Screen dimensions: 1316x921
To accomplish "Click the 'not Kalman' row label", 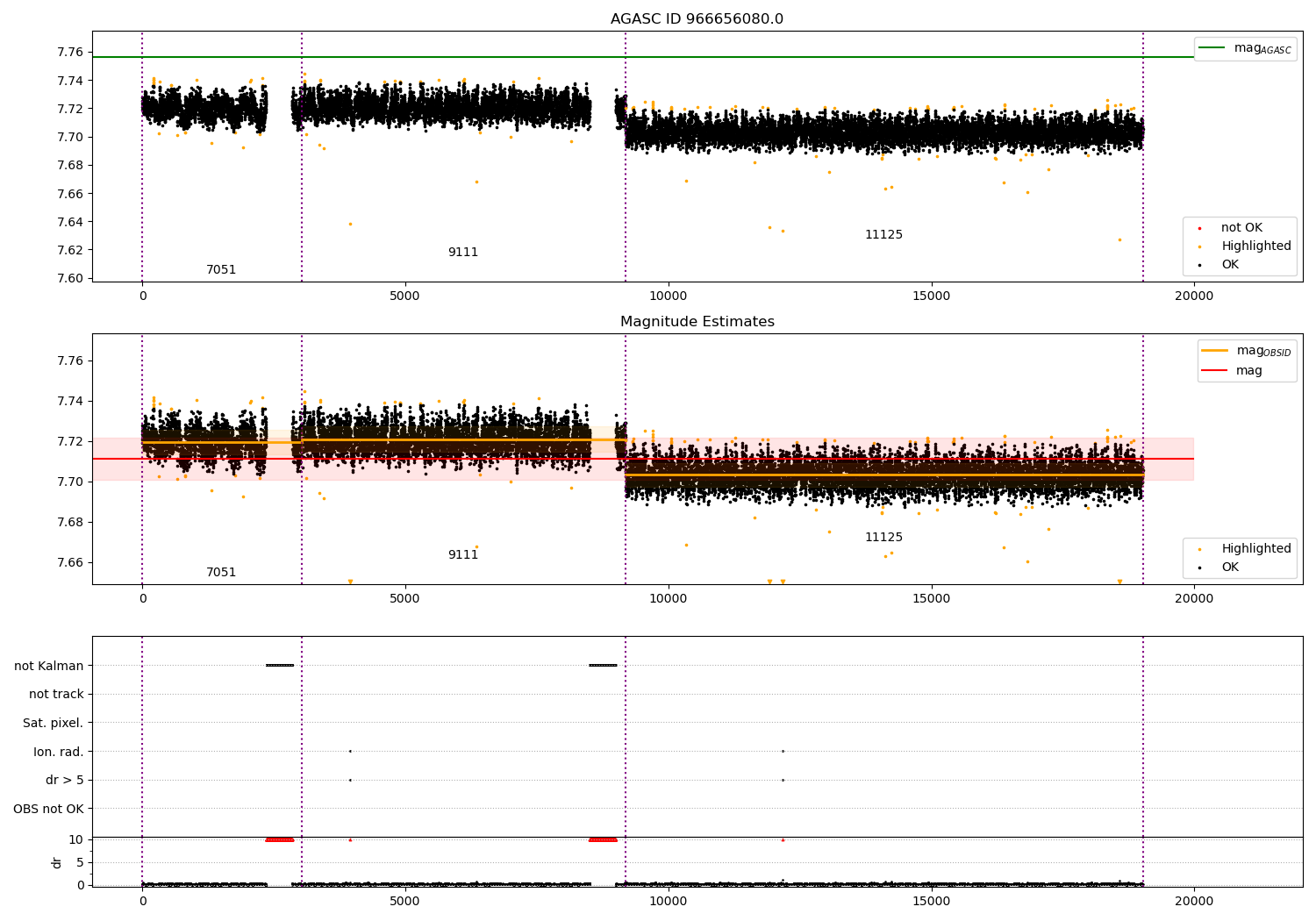I will point(49,666).
